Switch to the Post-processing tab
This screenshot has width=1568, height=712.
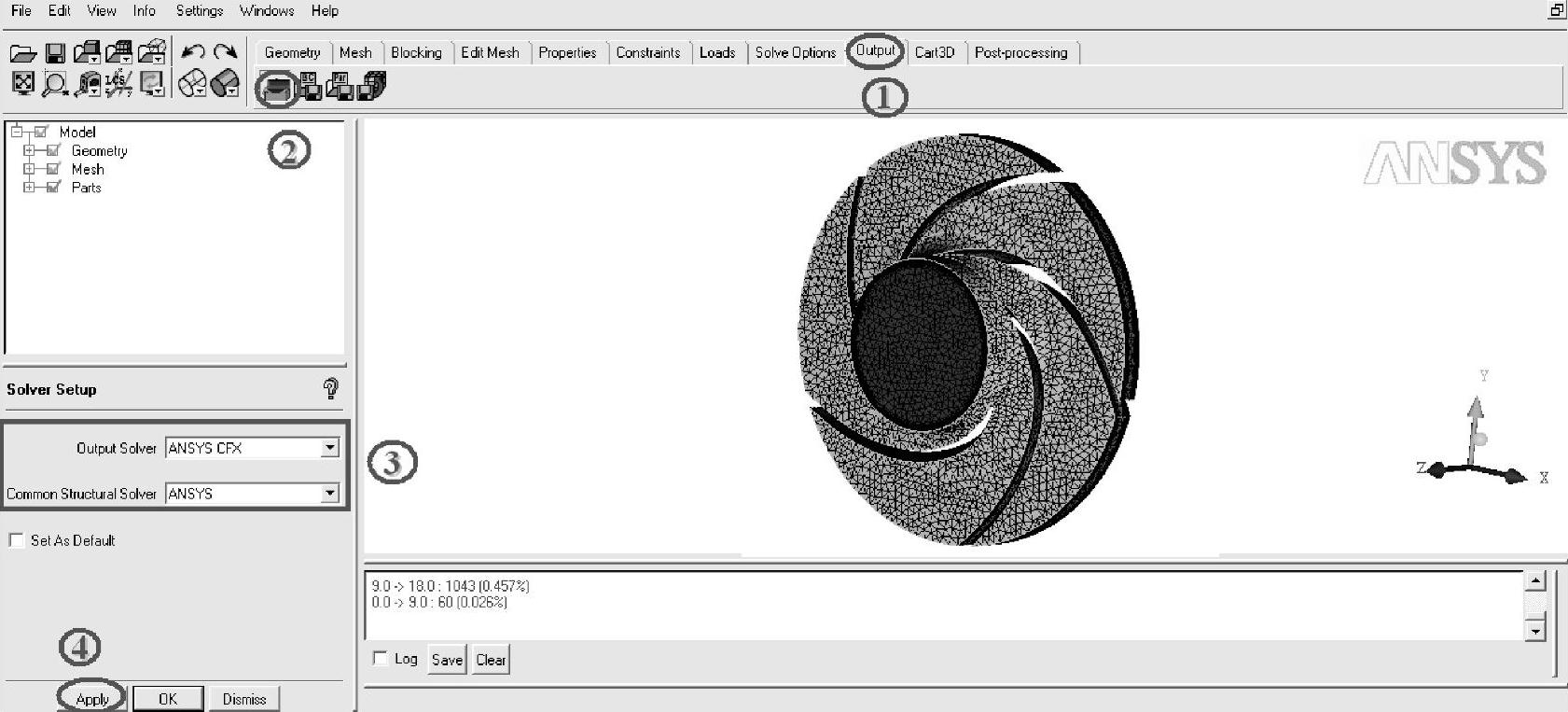[x=1020, y=52]
